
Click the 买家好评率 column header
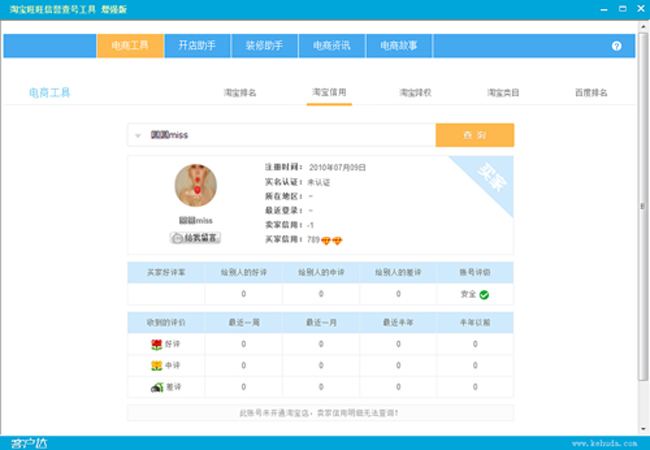166,272
